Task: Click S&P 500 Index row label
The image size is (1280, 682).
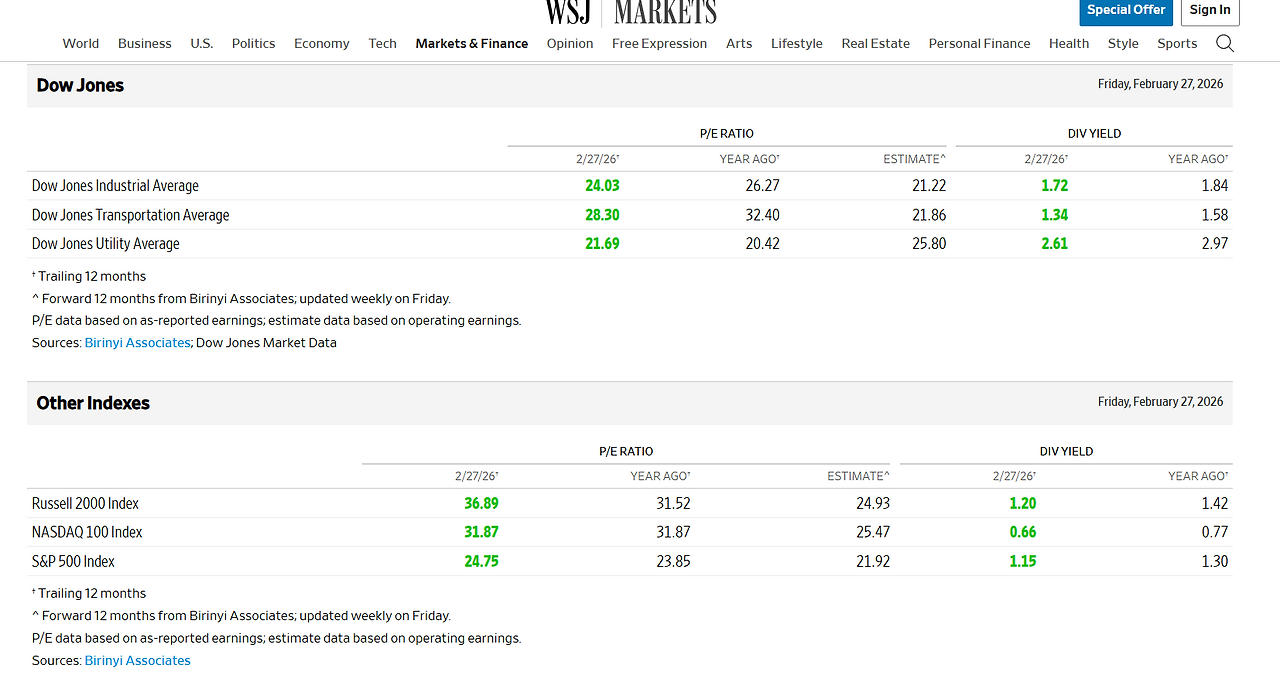Action: 73,562
